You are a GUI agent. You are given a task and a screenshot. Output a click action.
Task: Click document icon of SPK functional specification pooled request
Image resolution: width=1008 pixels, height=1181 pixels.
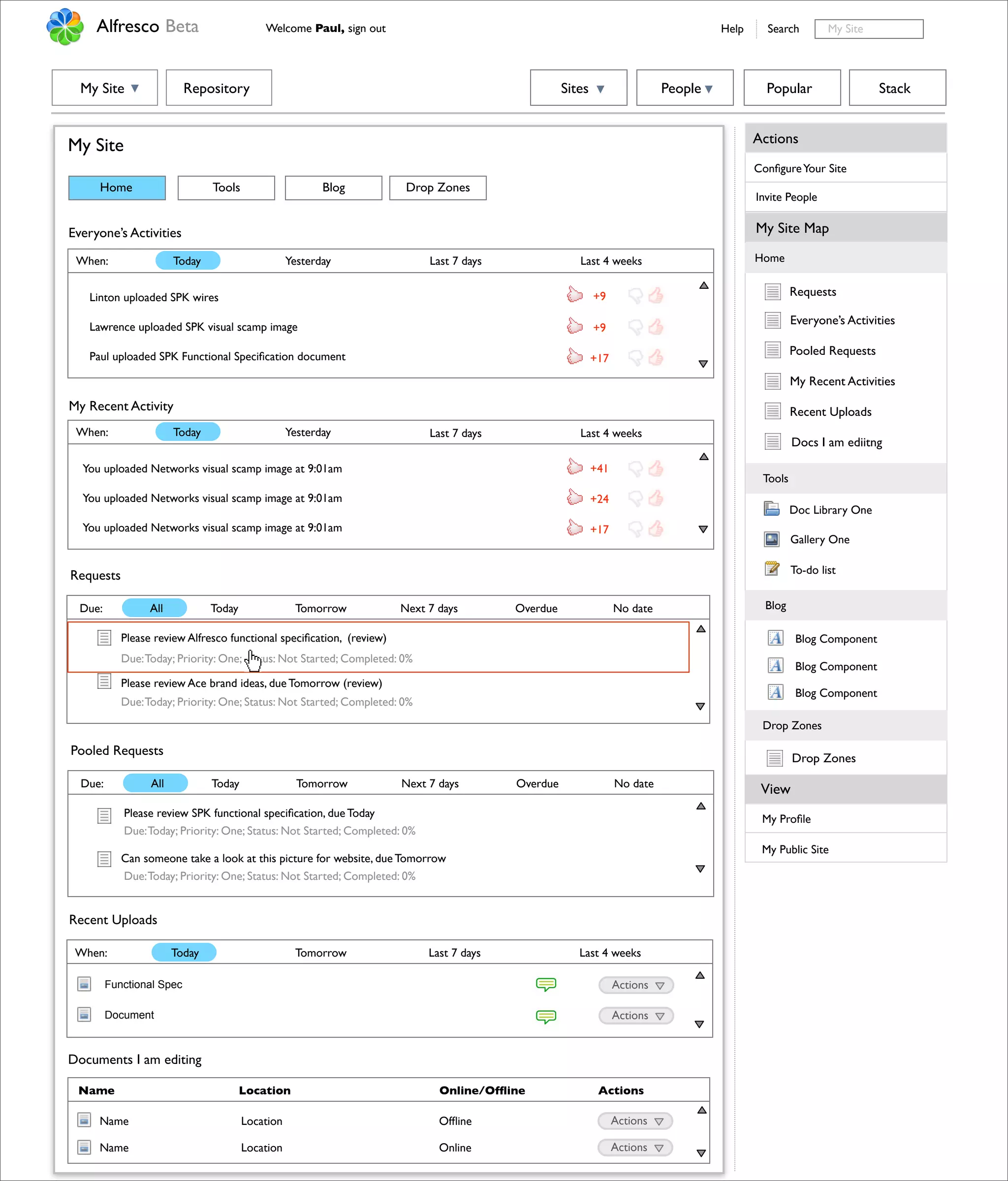104,816
